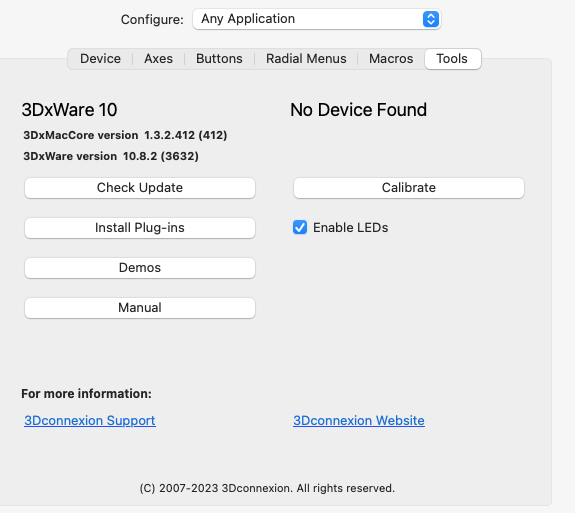The height and width of the screenshot is (513, 575).
Task: Switch to the Axes tab
Action: [x=158, y=59]
